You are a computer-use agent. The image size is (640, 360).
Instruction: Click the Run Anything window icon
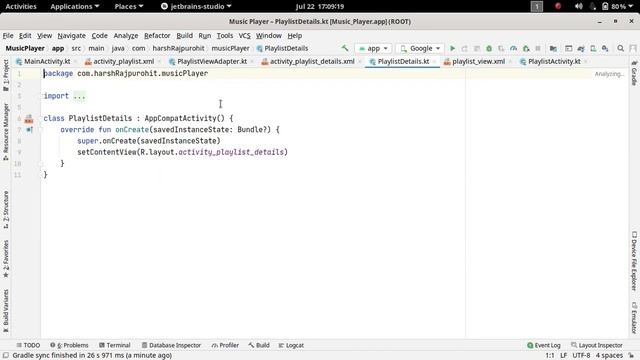569,48
